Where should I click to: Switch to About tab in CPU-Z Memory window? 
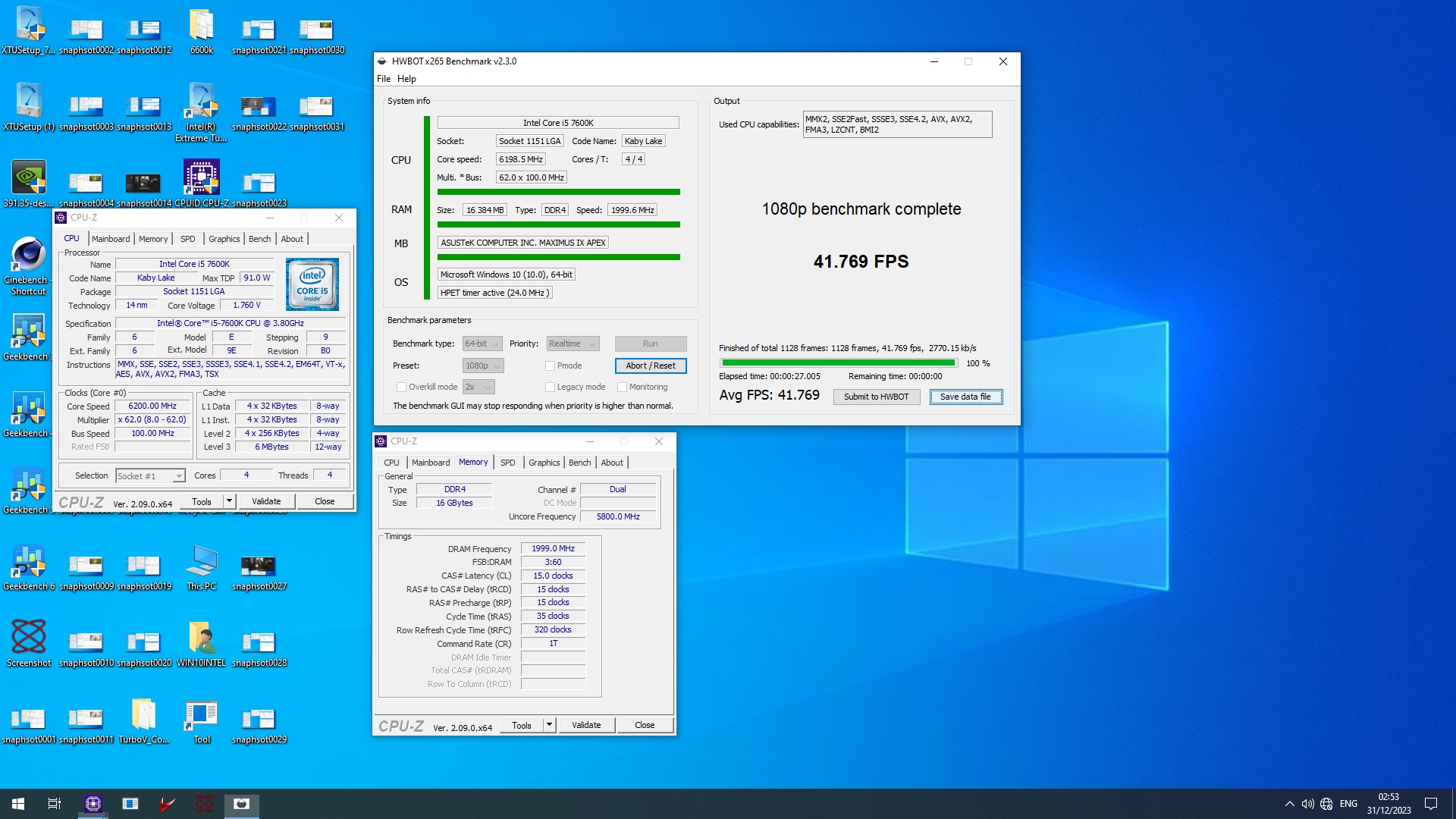pos(612,463)
